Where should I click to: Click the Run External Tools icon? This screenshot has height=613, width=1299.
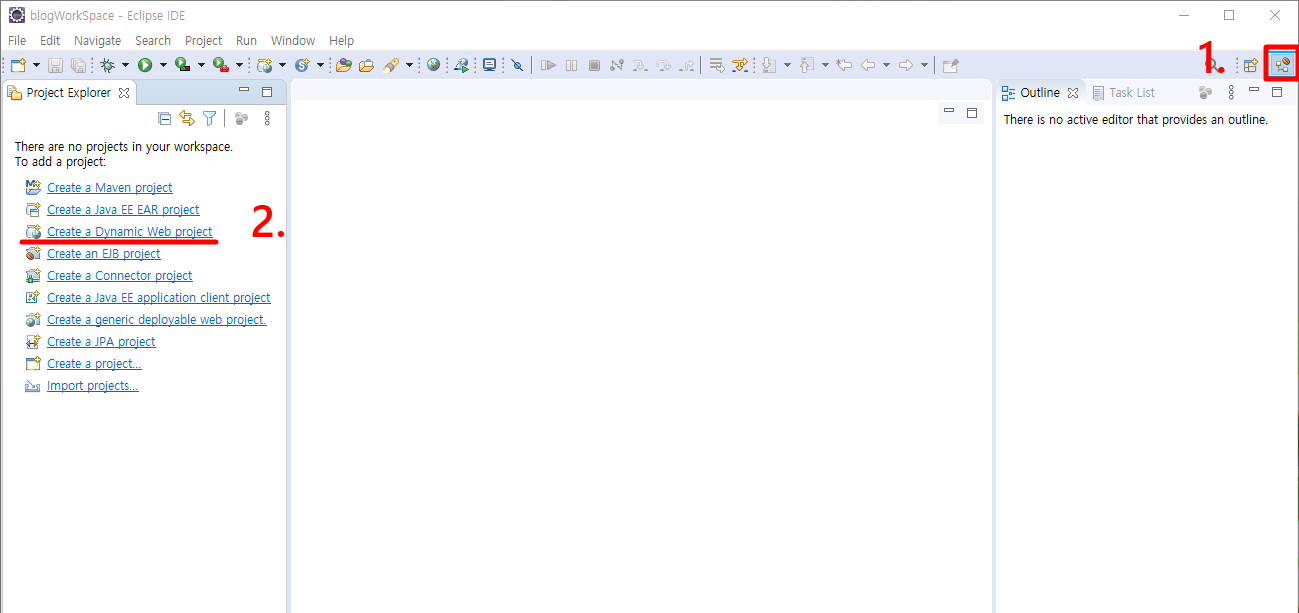(220, 65)
